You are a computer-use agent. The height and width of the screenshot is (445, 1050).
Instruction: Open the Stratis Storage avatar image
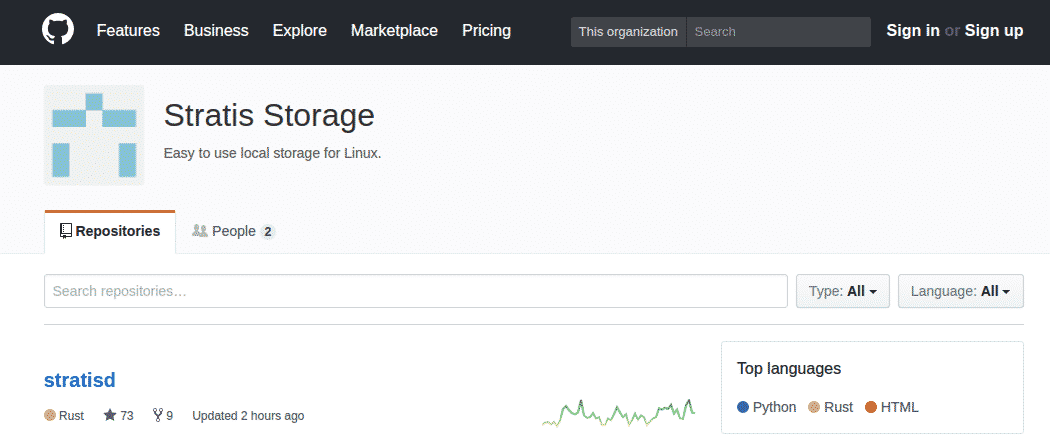point(94,135)
